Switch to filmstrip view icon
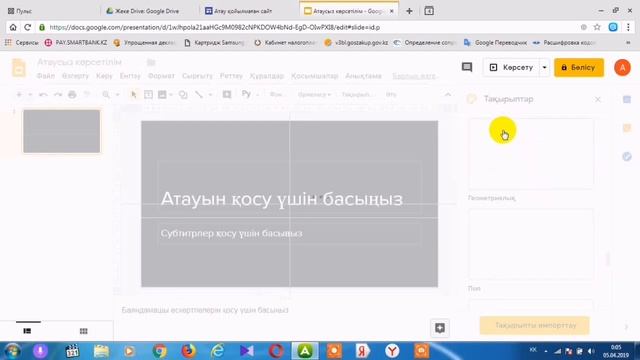This screenshot has width=640, height=360. click(27, 331)
